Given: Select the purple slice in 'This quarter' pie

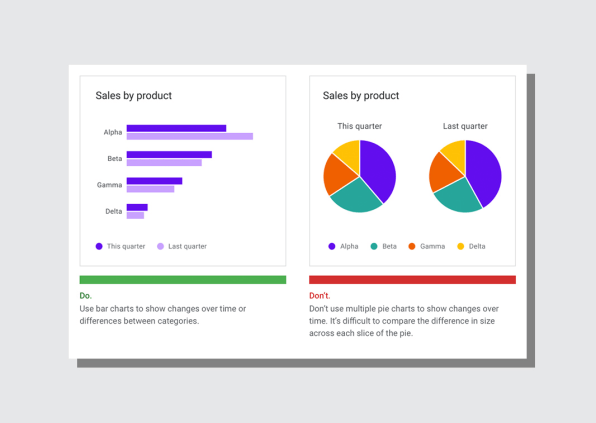Looking at the screenshot, I should 378,170.
